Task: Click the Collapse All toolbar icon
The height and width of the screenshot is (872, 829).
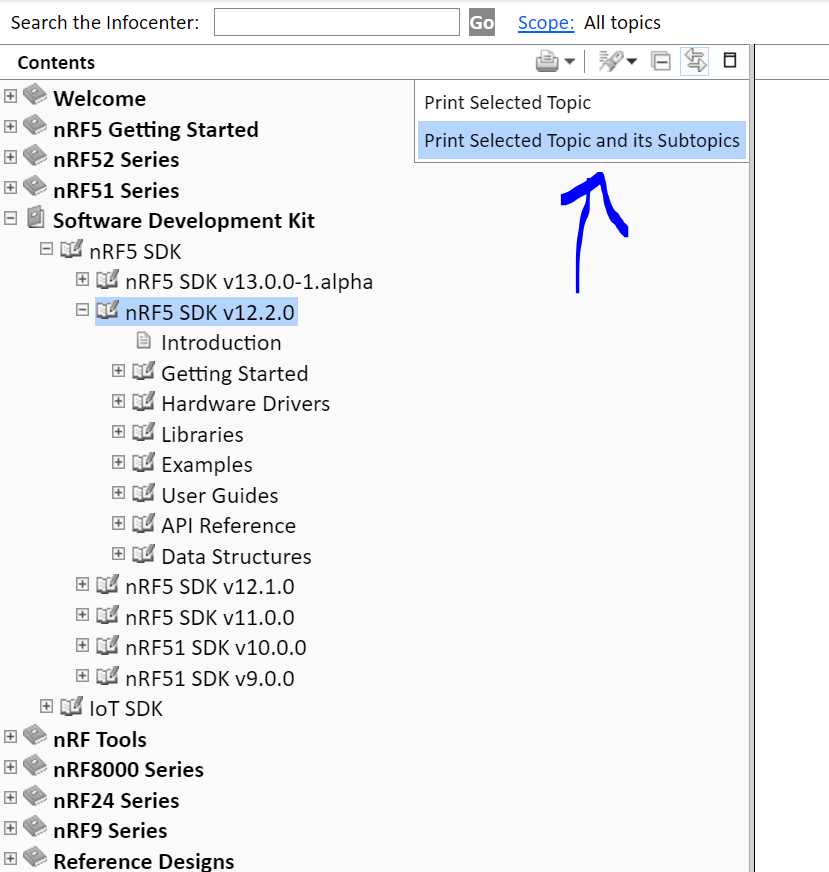Action: [x=661, y=61]
